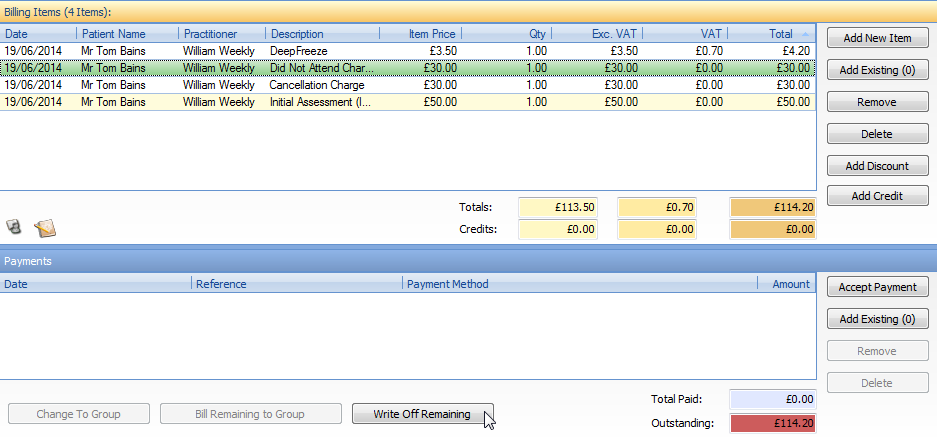Click the Payments Reference column header

[297, 284]
